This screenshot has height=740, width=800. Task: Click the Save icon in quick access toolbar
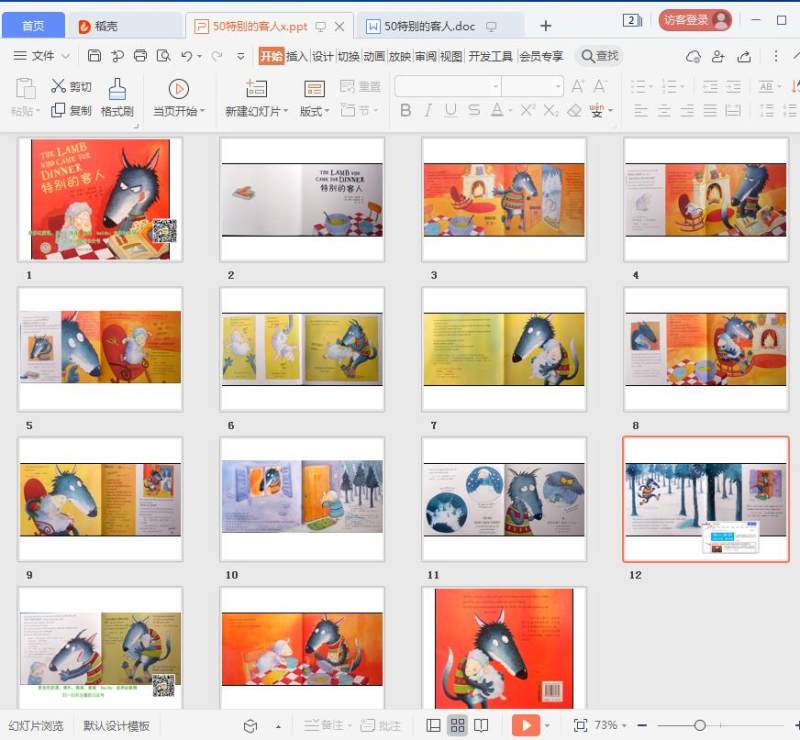tap(94, 56)
